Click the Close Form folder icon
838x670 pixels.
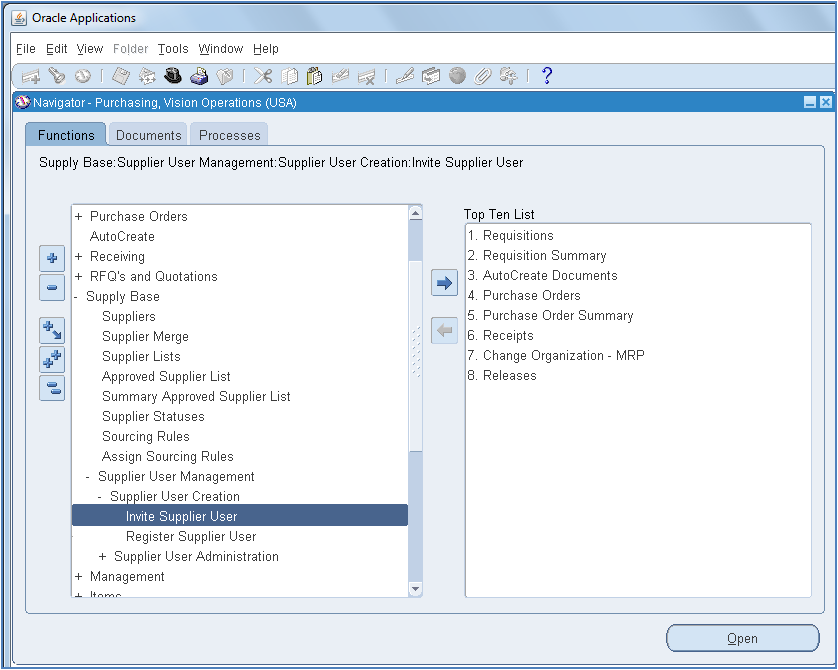[x=225, y=76]
